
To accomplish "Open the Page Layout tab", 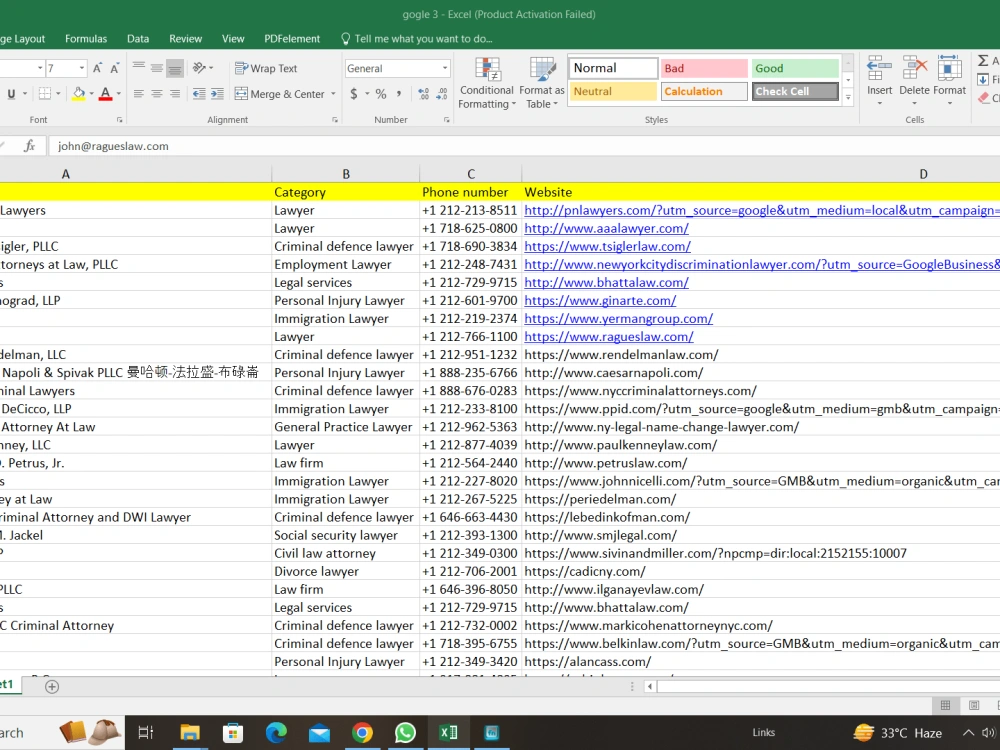I will coord(22,39).
